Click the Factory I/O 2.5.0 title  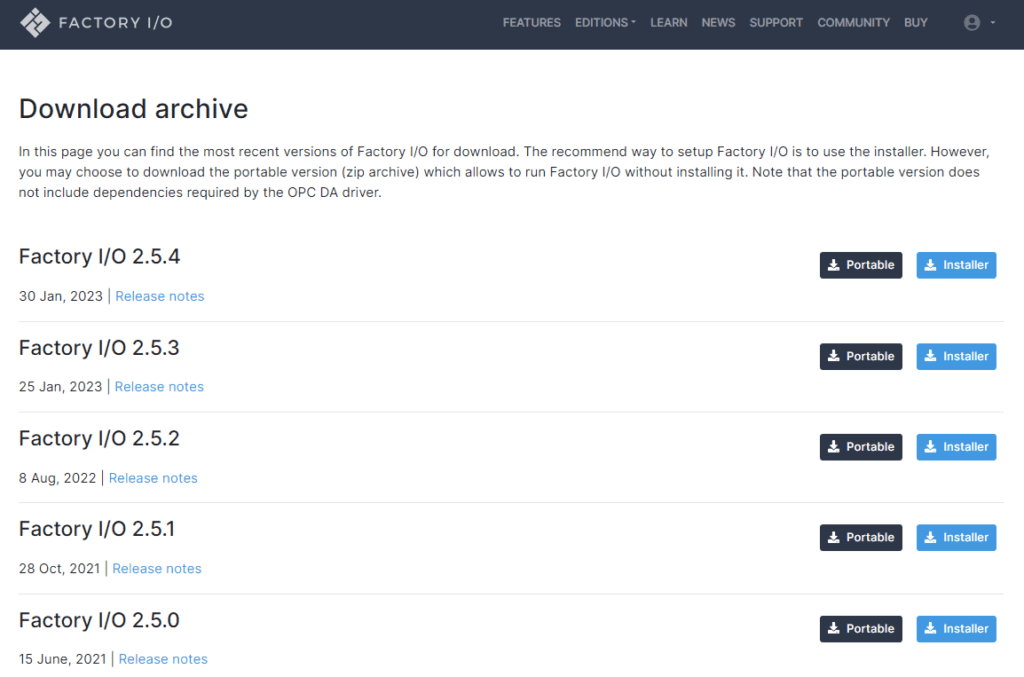(99, 620)
